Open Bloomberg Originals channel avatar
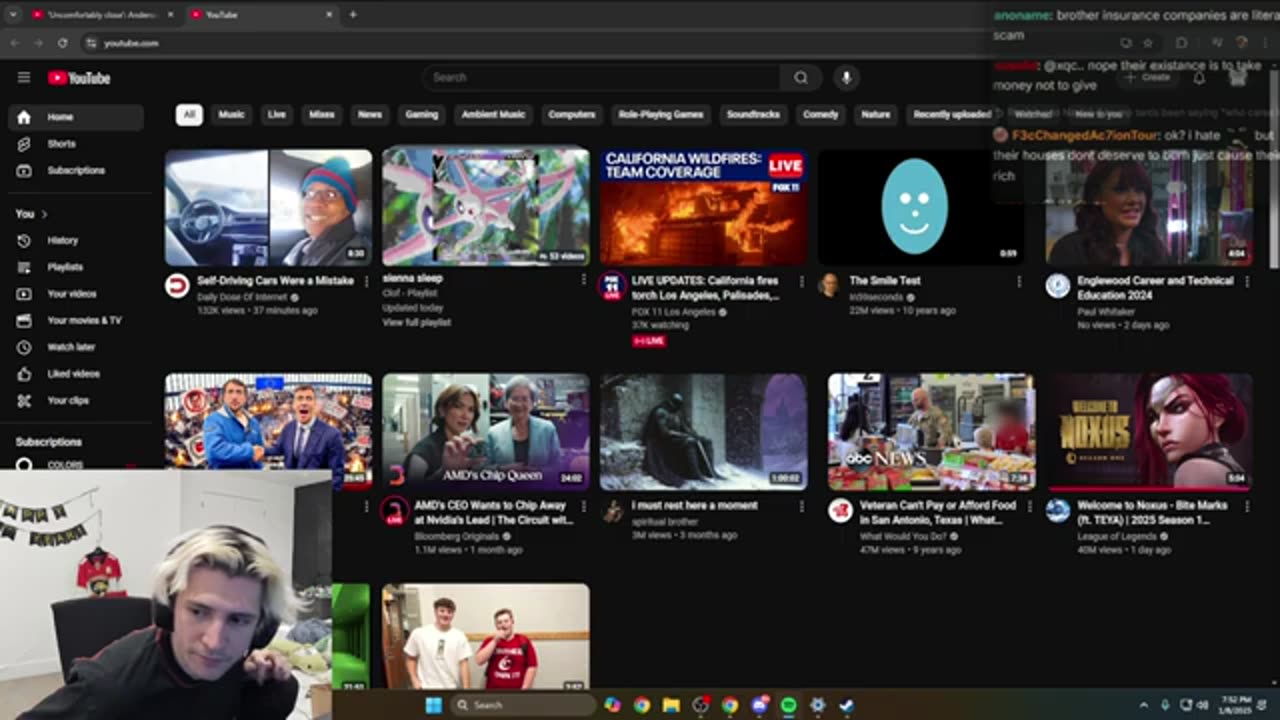This screenshot has height=720, width=1280. point(394,511)
